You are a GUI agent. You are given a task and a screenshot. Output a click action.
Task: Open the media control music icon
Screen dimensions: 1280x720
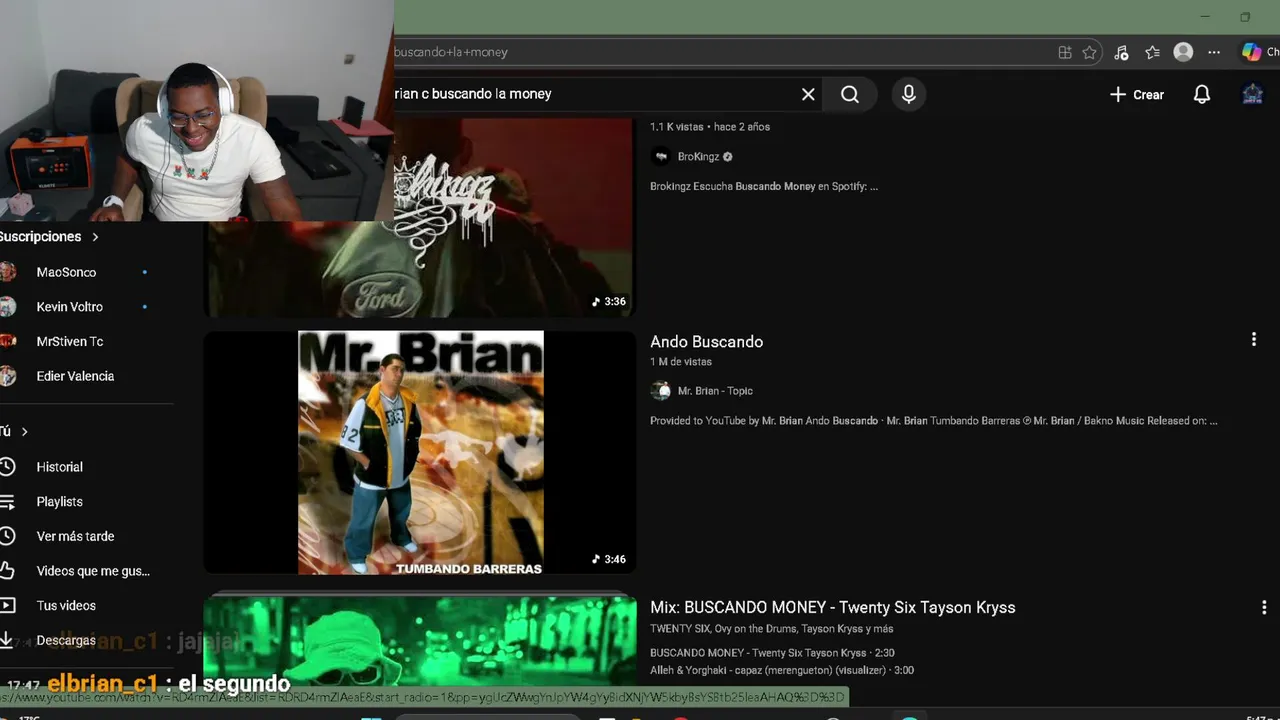pyautogui.click(x=1121, y=52)
